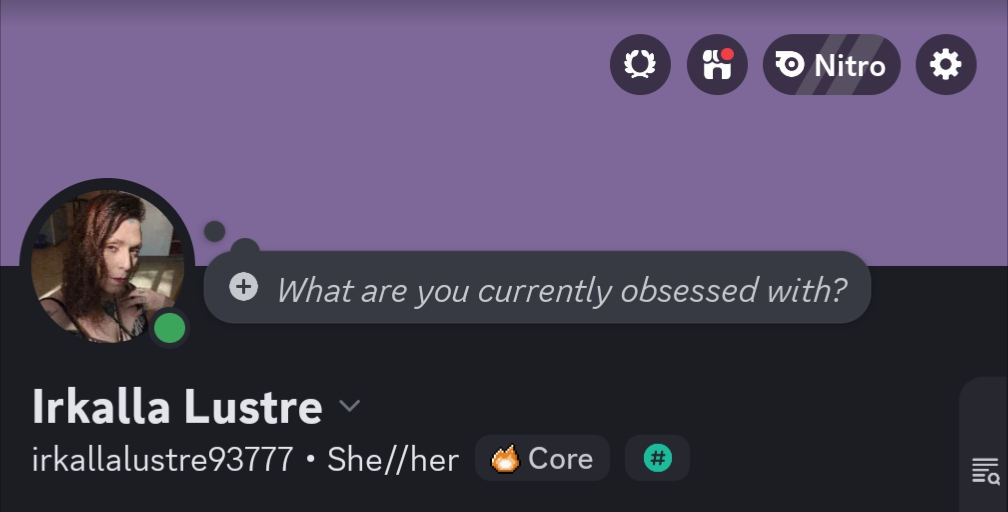Expand the chevron beside Irkalla Lustre

click(349, 406)
